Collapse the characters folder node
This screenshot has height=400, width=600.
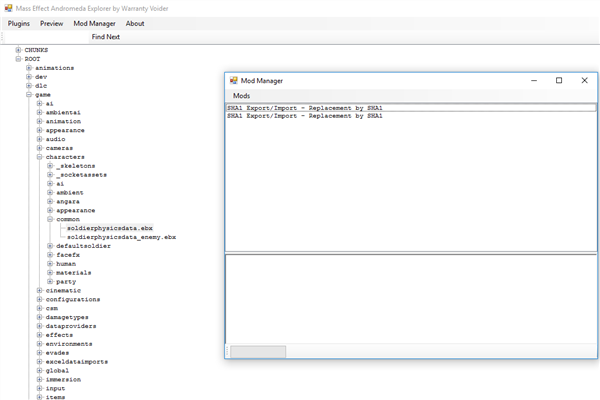tap(39, 157)
